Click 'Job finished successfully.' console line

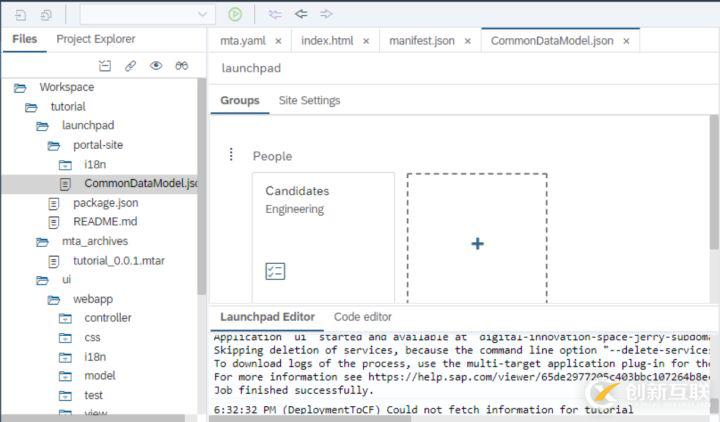tap(294, 390)
